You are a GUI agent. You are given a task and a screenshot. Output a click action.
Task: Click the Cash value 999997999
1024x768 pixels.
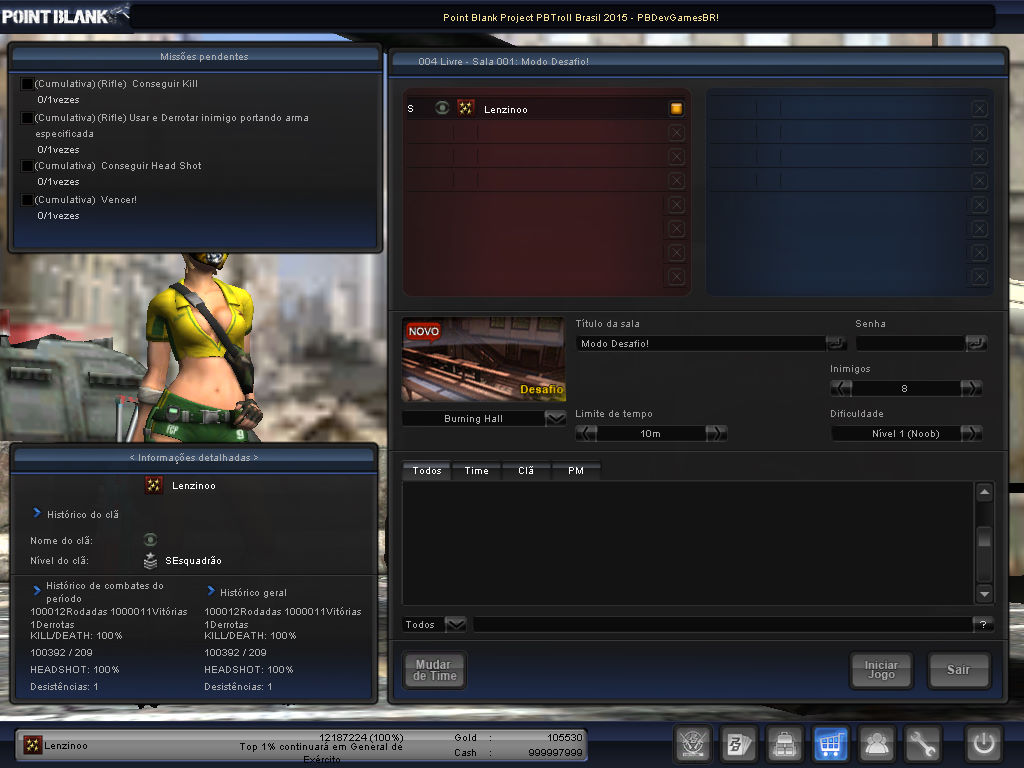tap(555, 752)
